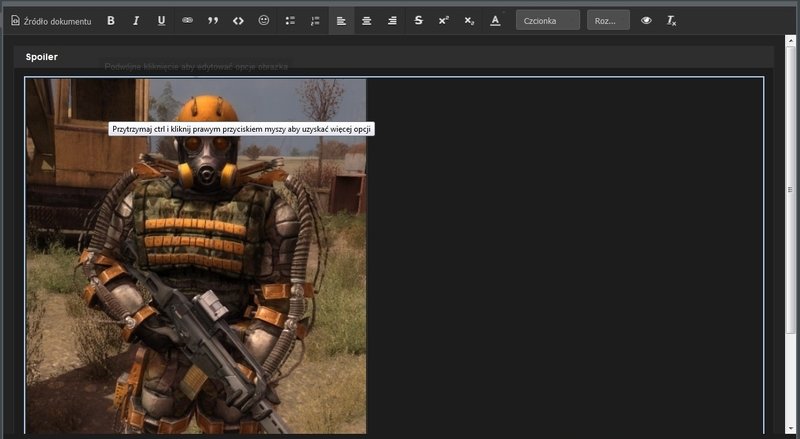The image size is (800, 439).
Task: Center align the text
Action: [367, 20]
